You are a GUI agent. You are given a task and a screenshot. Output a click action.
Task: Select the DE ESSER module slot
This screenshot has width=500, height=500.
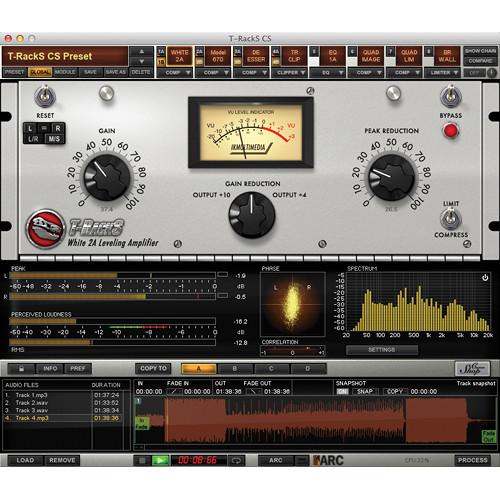pos(256,56)
